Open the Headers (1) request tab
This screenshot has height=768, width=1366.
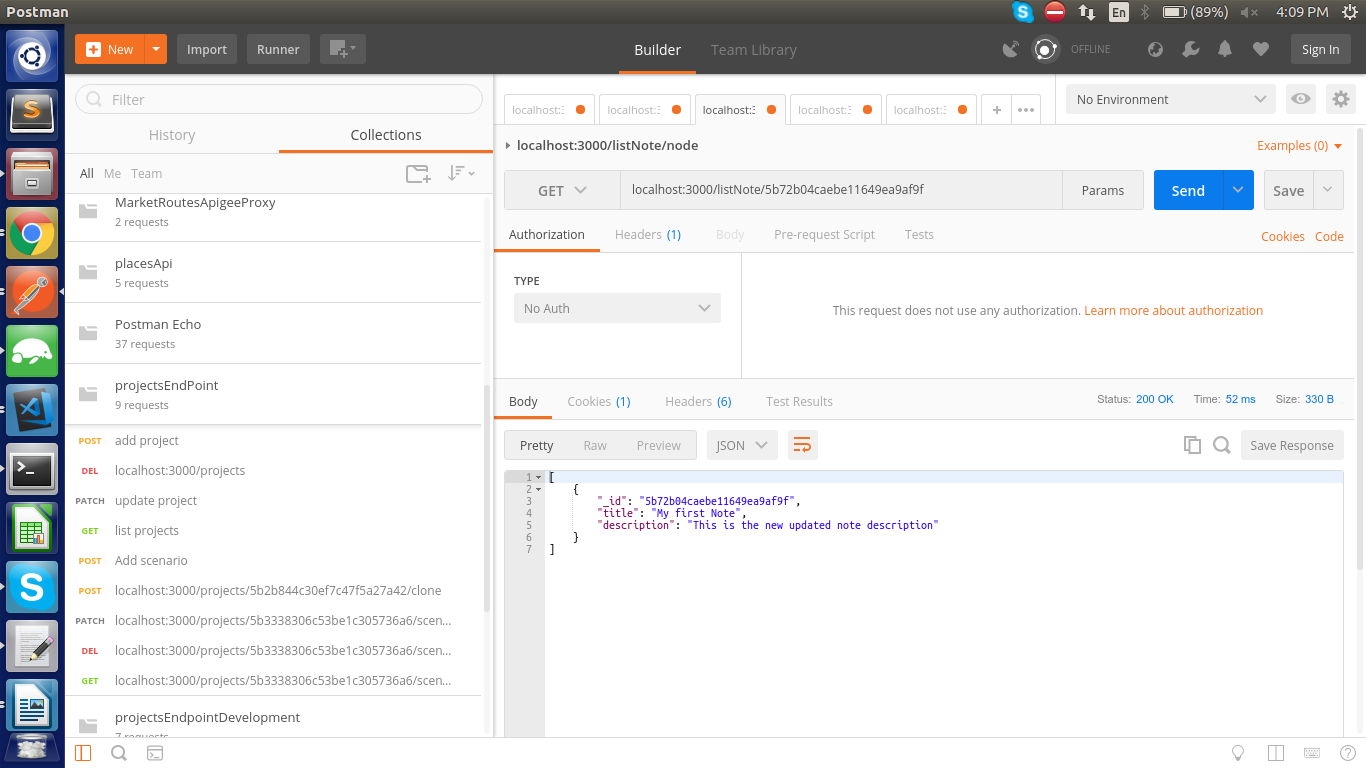pos(647,234)
